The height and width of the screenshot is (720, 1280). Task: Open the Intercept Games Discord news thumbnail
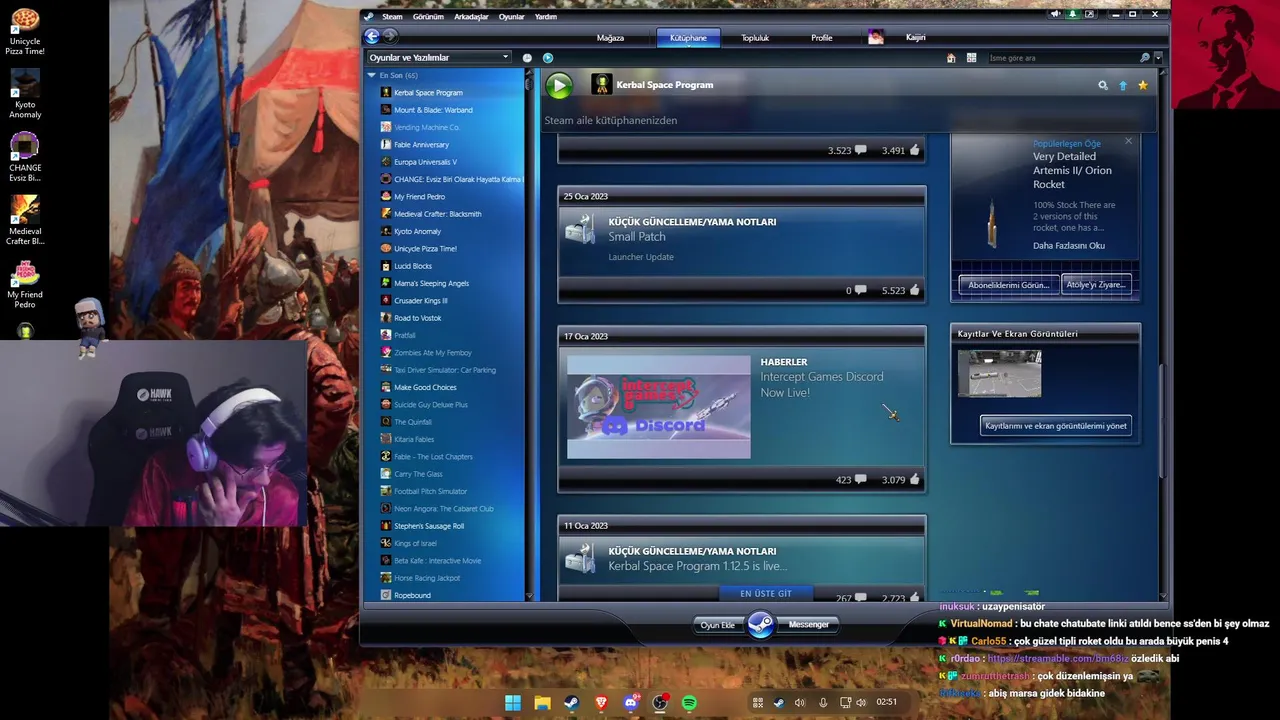(x=659, y=408)
